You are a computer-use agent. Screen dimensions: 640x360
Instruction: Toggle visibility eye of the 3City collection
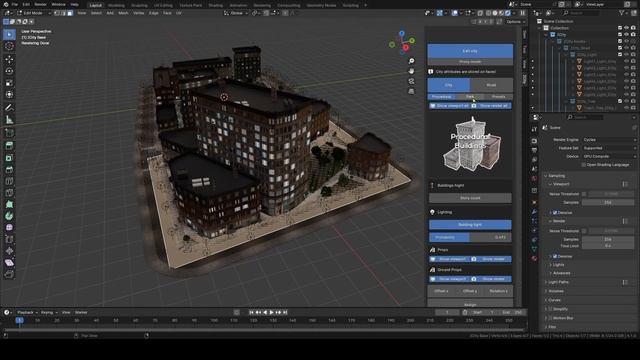pyautogui.click(x=626, y=35)
